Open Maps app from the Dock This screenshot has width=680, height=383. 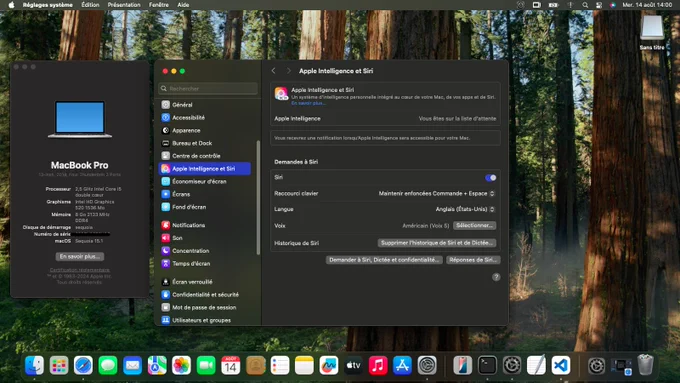click(157, 365)
